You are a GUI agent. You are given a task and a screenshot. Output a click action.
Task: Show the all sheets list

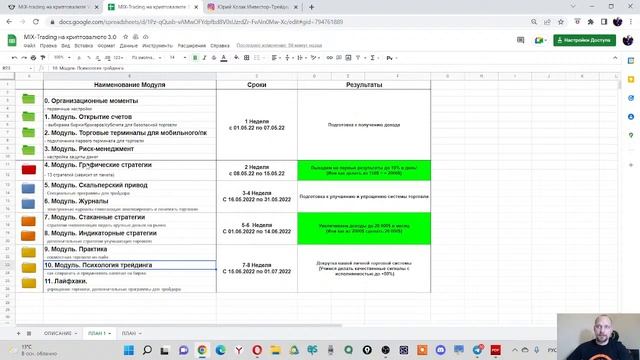[29, 333]
